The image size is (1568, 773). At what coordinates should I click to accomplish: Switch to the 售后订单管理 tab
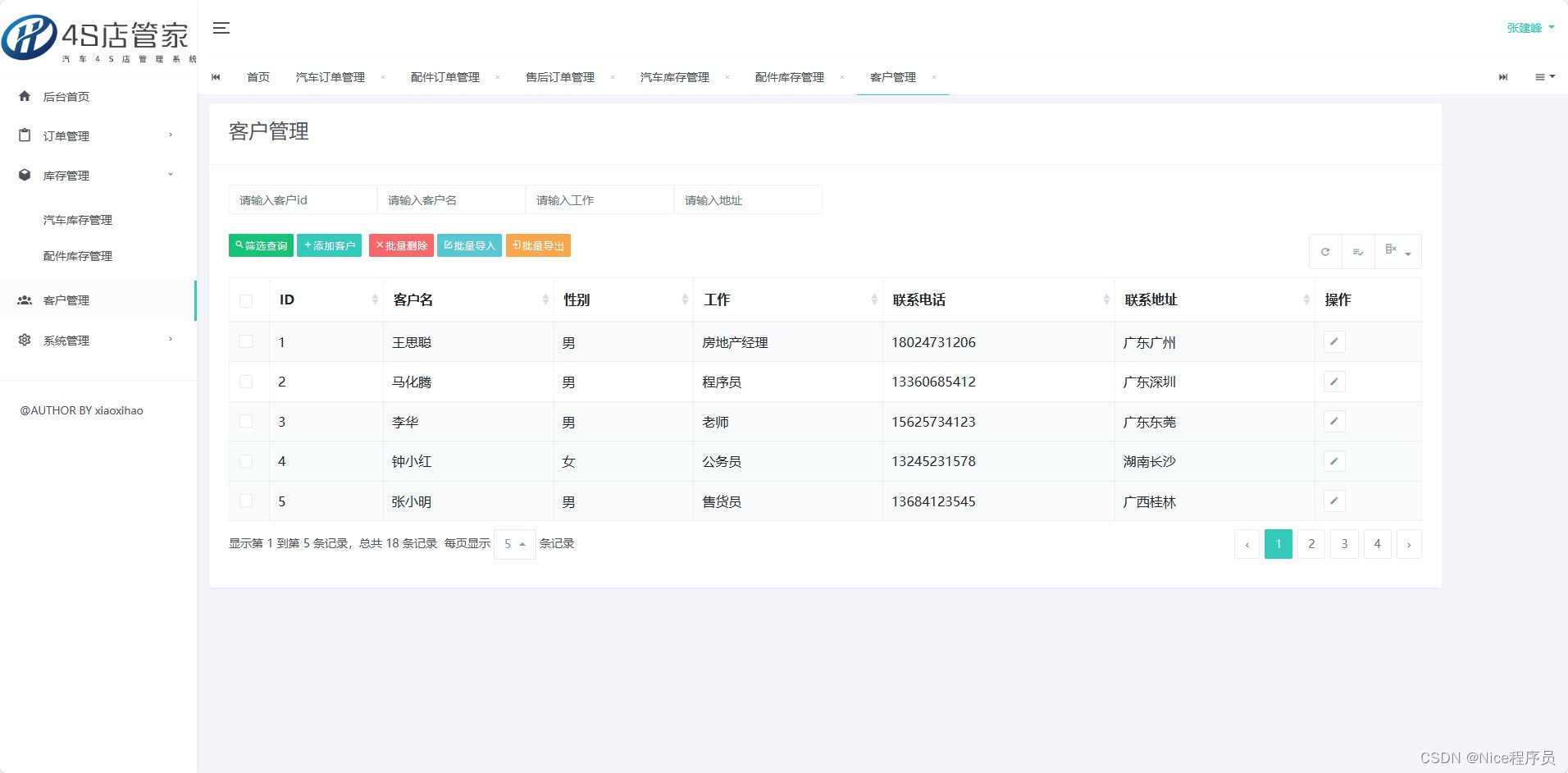coord(560,77)
